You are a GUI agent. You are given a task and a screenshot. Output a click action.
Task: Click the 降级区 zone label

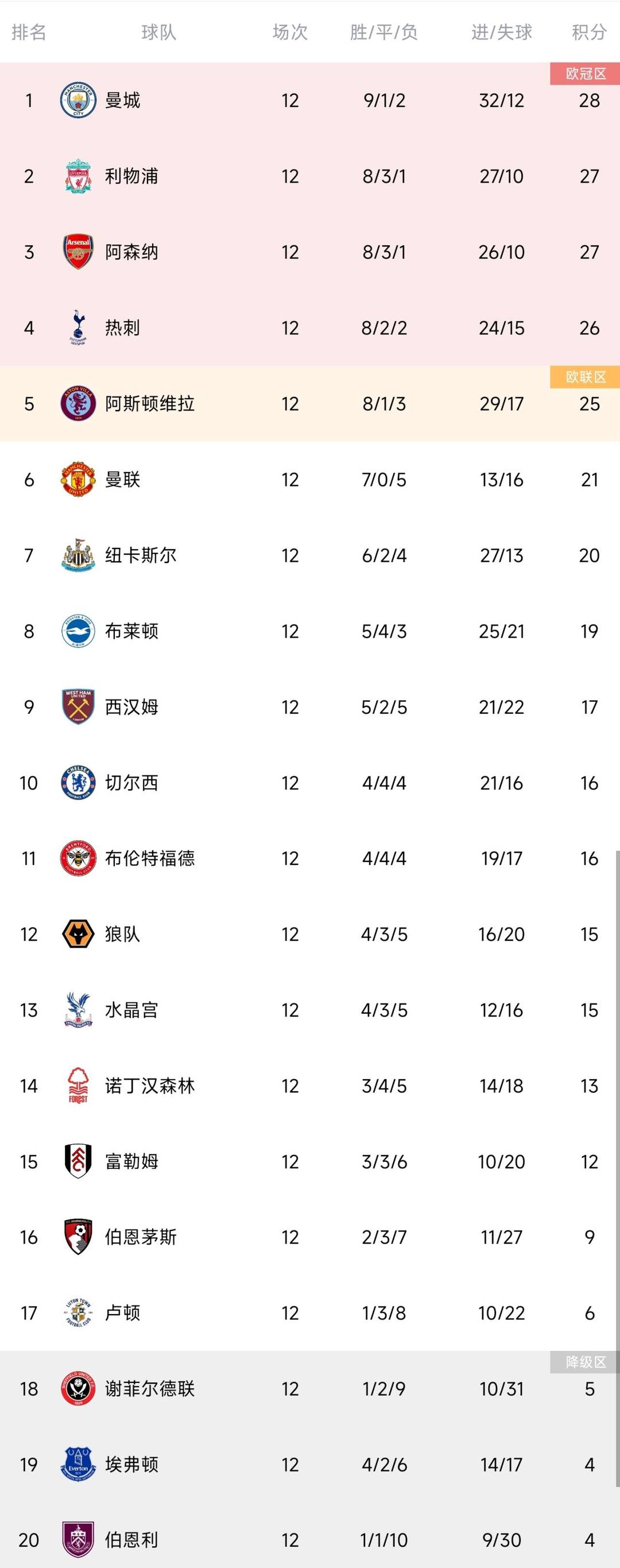click(x=586, y=1362)
